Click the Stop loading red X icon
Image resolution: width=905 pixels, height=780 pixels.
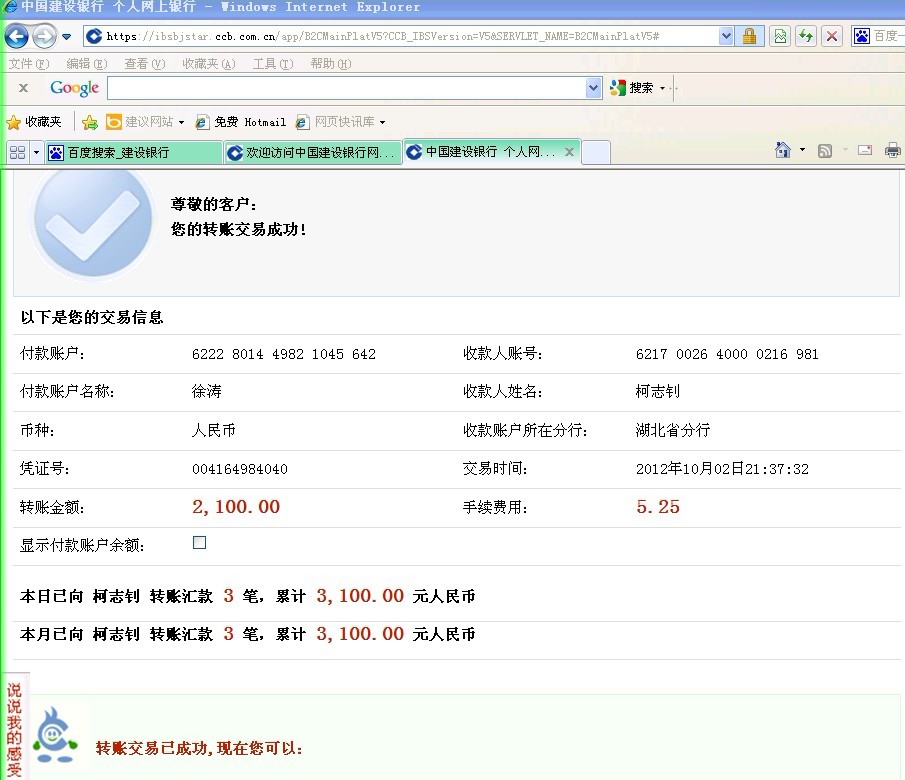[x=832, y=37]
